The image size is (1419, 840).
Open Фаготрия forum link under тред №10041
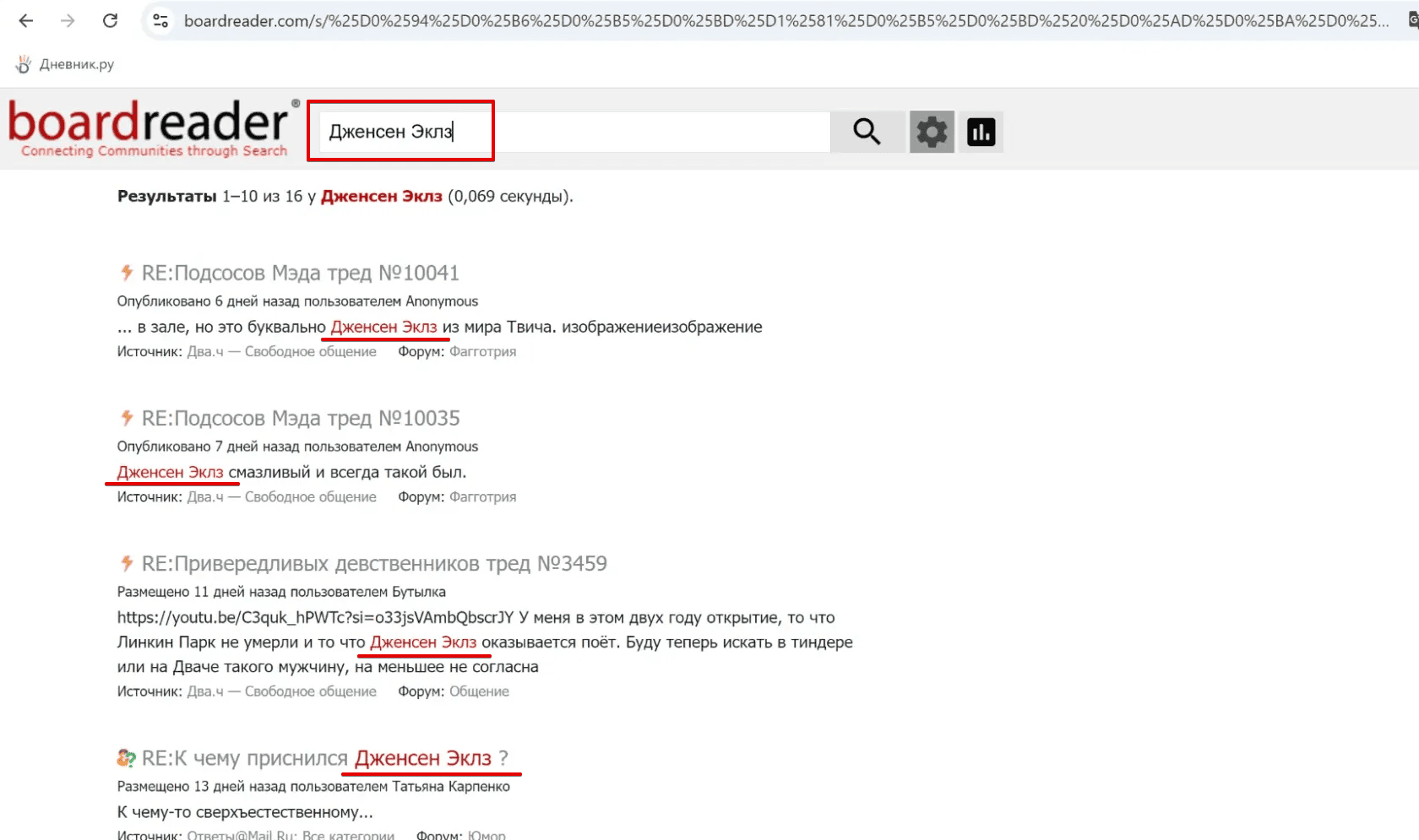[482, 351]
